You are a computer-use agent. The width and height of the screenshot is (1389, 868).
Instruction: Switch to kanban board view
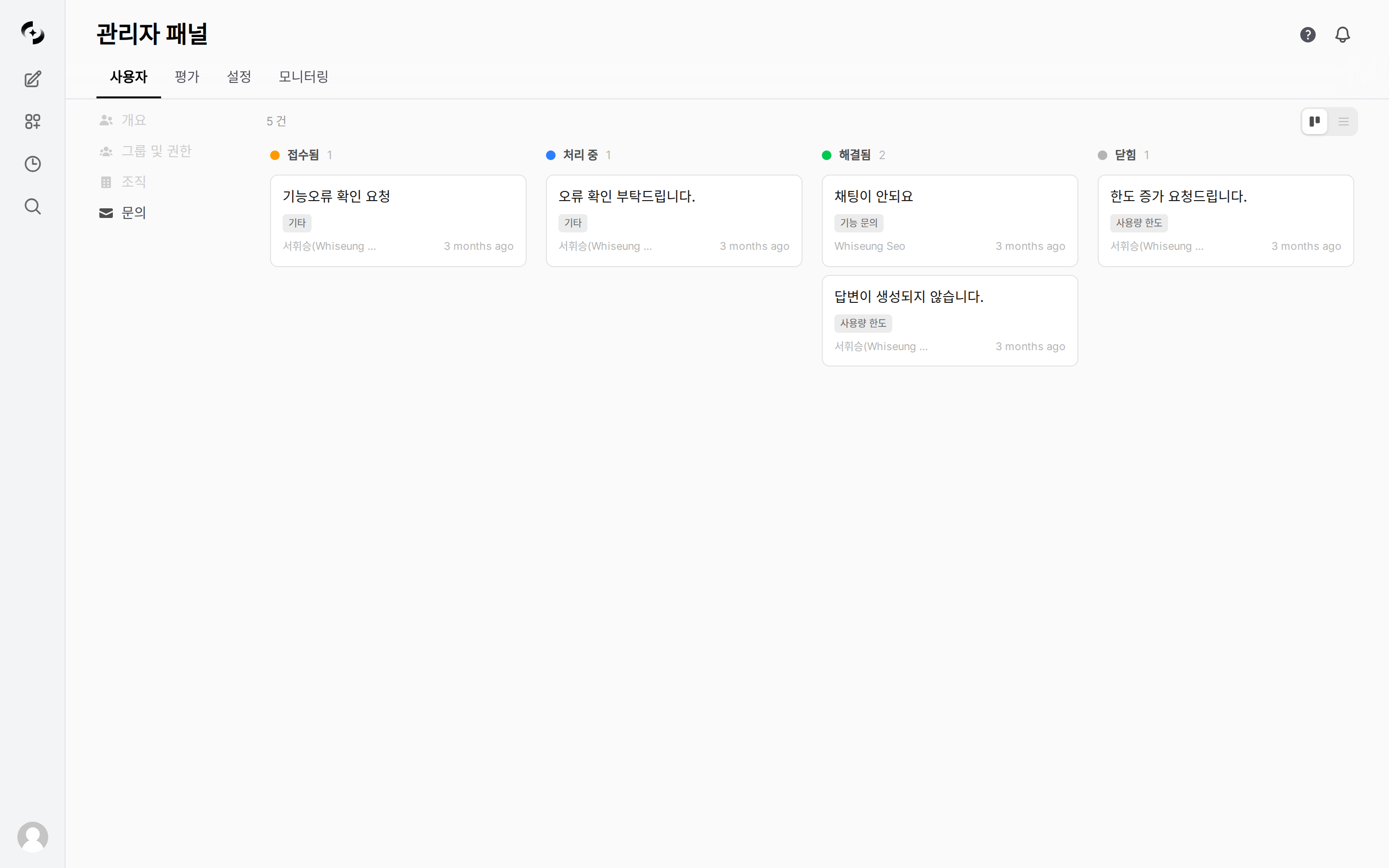pos(1314,121)
